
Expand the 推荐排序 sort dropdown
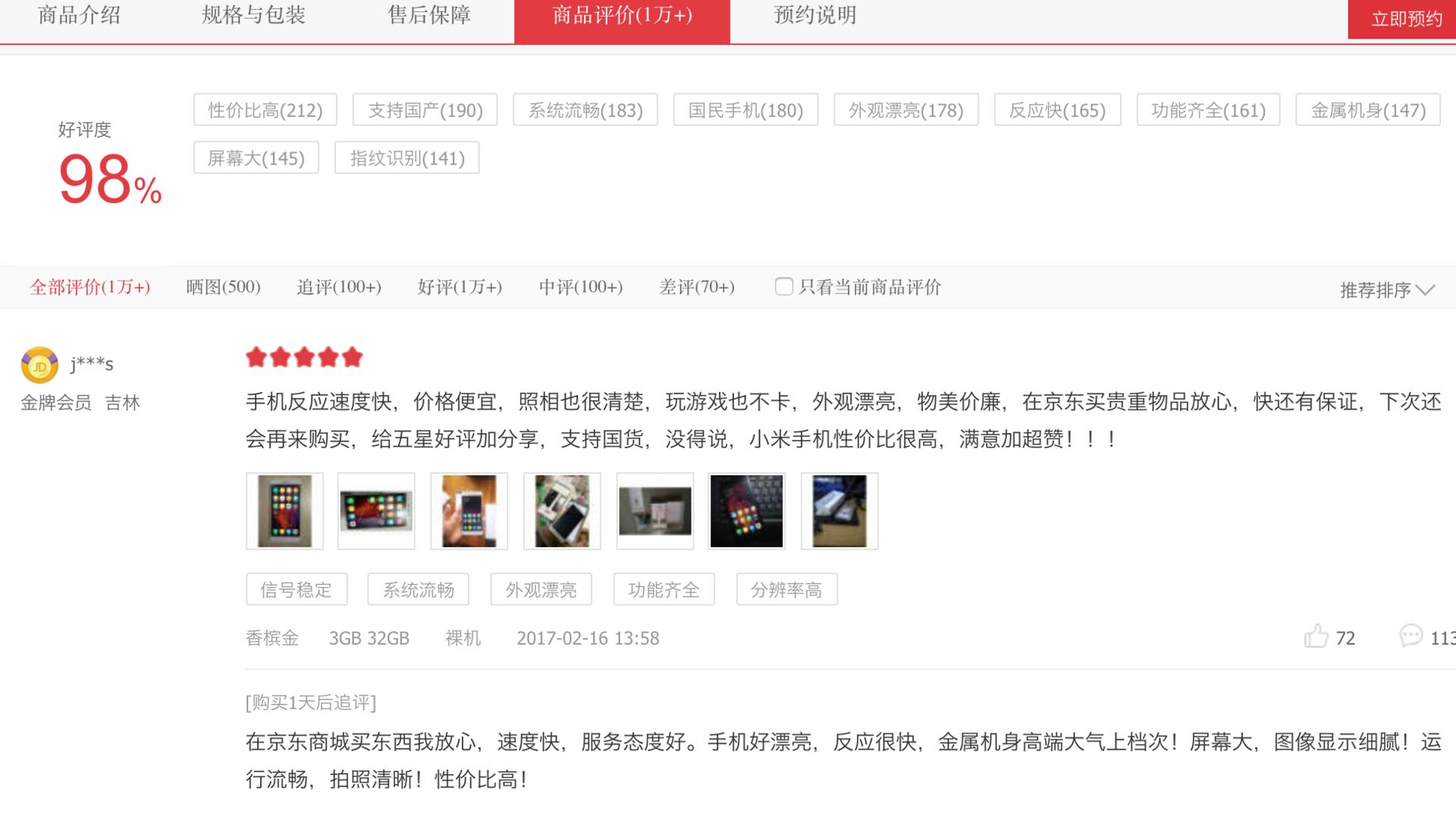coord(1386,290)
